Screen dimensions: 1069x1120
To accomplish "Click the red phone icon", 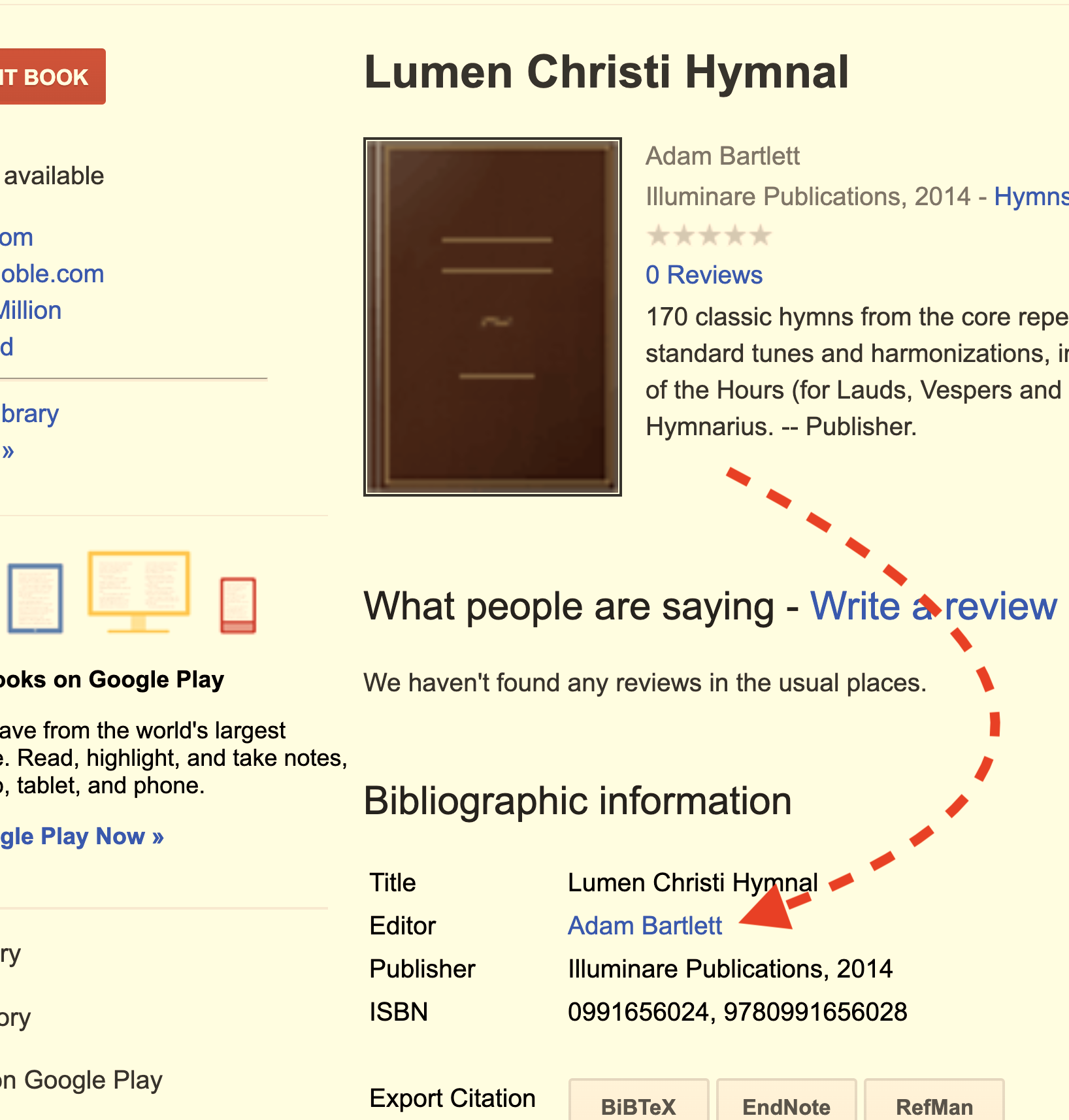I will (x=238, y=605).
